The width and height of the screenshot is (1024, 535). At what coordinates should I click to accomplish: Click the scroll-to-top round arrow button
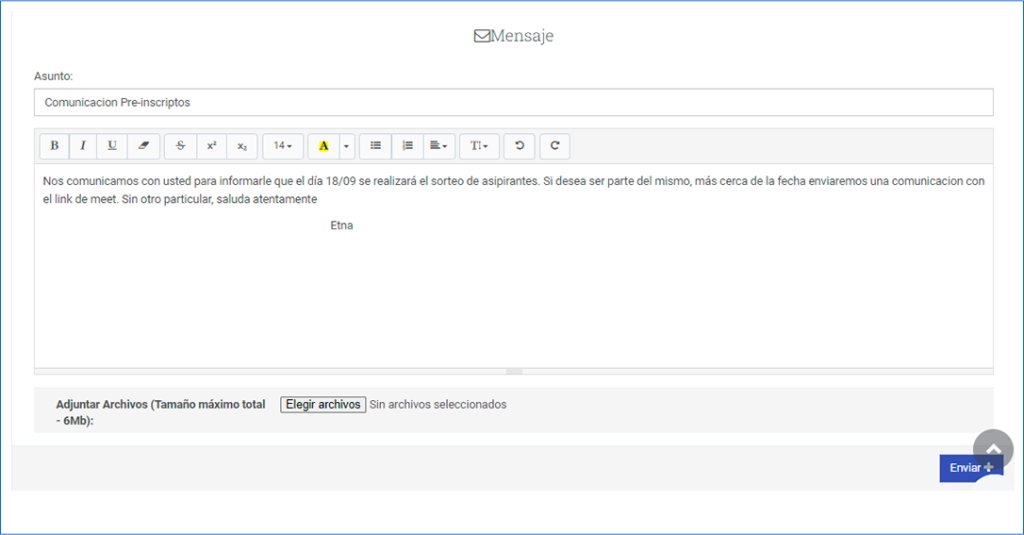coord(993,449)
